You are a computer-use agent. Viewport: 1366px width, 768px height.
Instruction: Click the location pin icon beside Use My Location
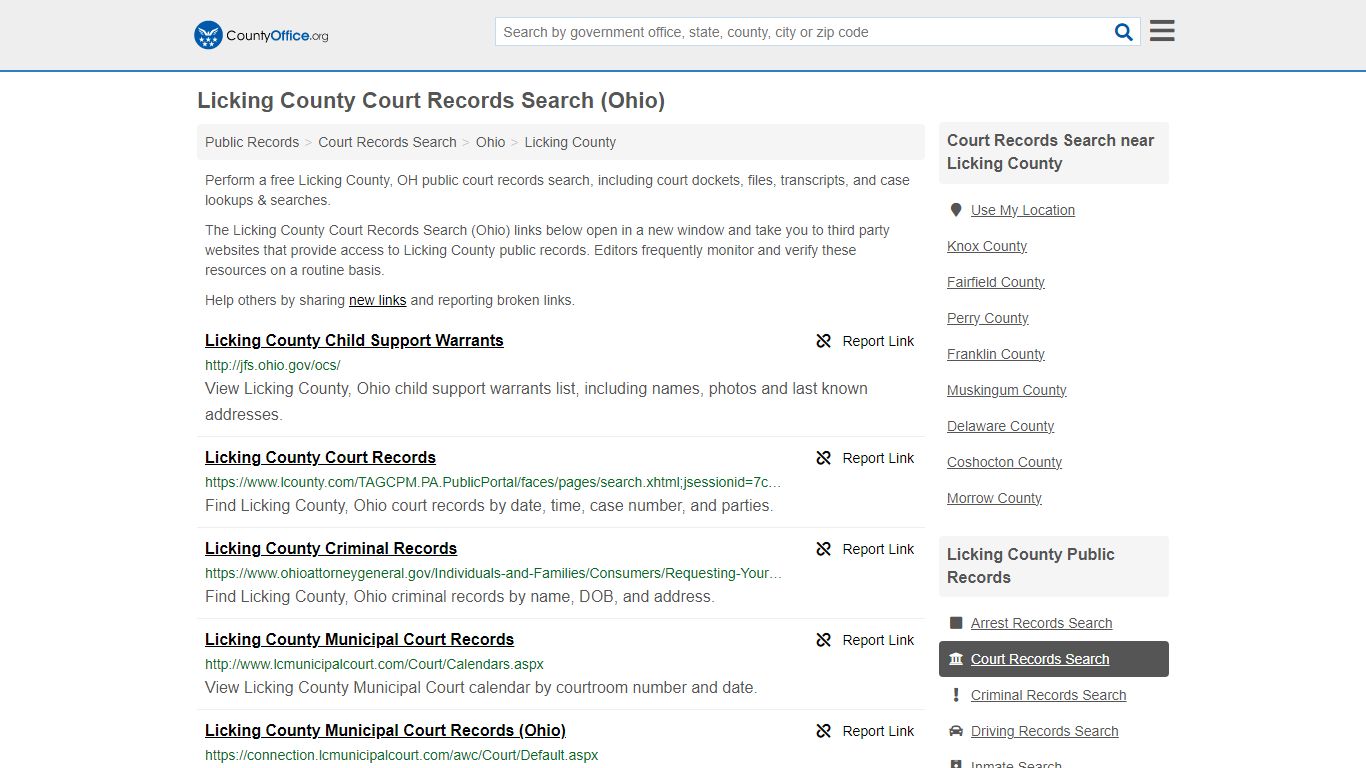pyautogui.click(x=956, y=210)
